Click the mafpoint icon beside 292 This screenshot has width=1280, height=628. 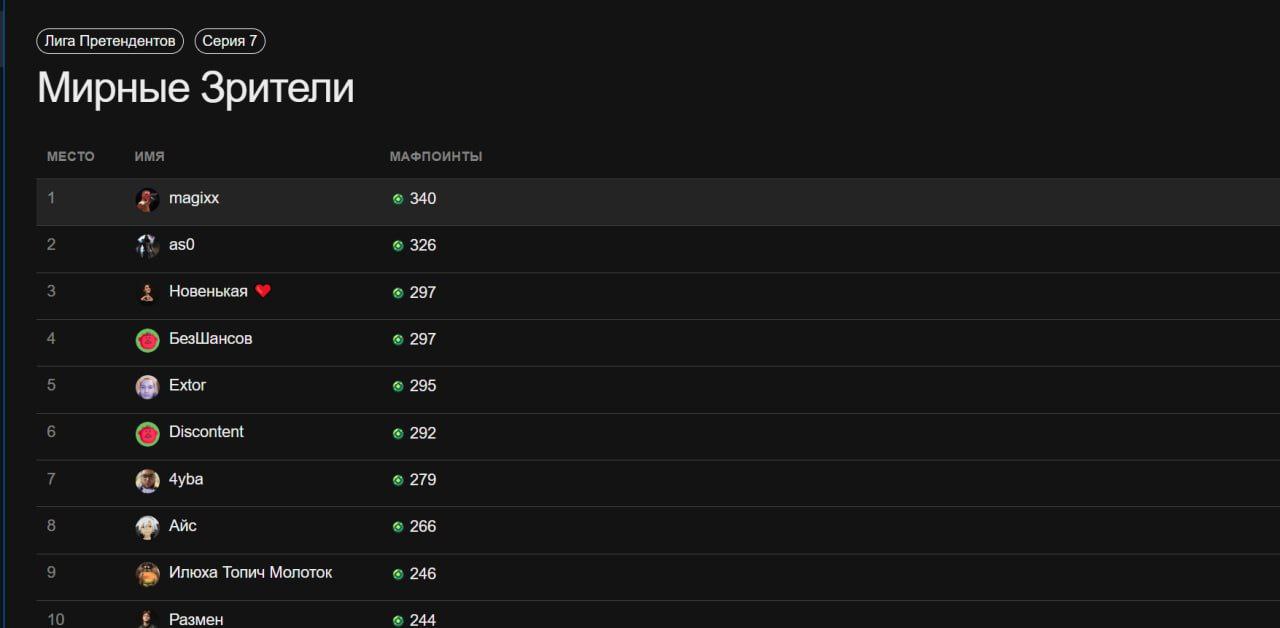(398, 433)
